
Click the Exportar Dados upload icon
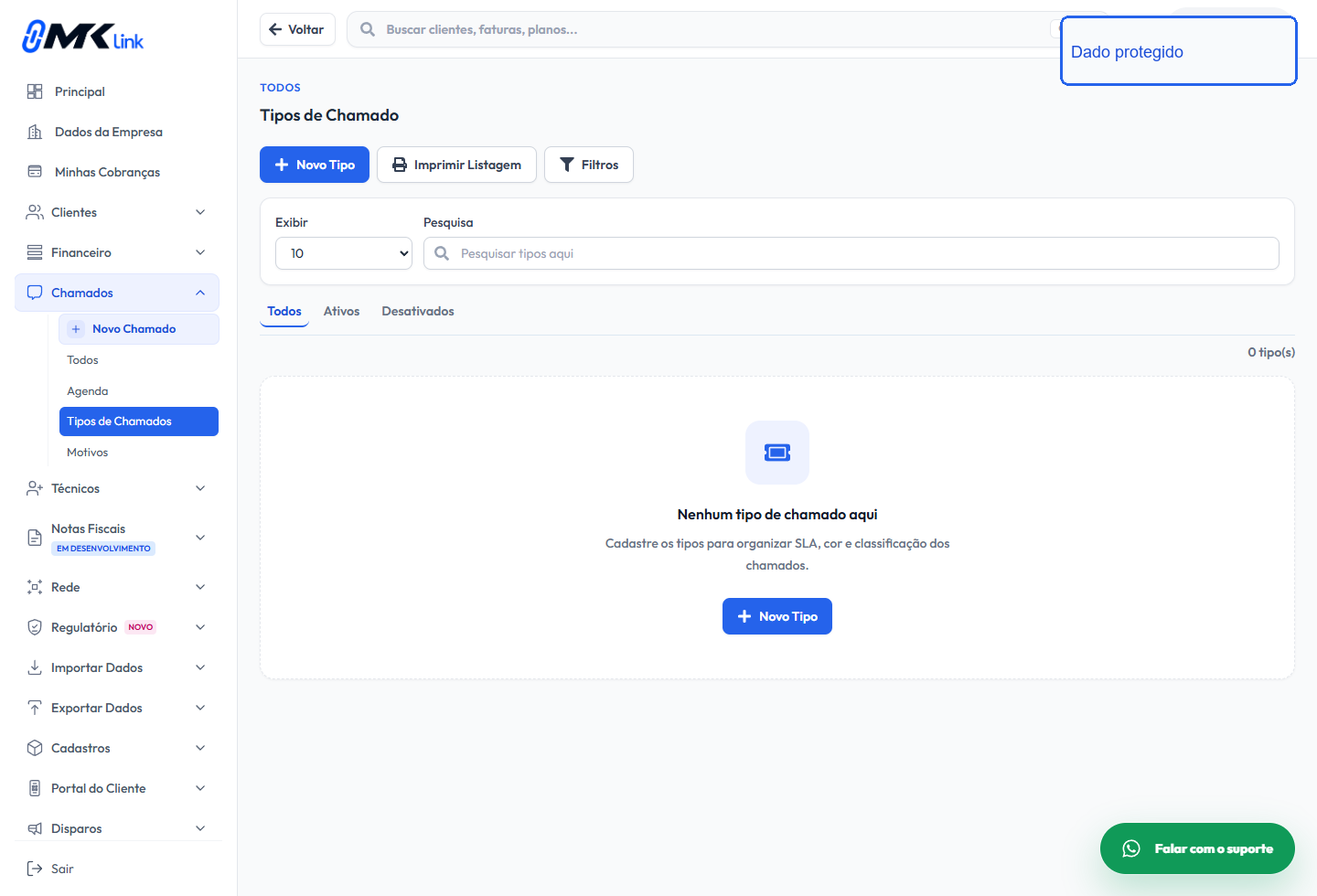[35, 708]
